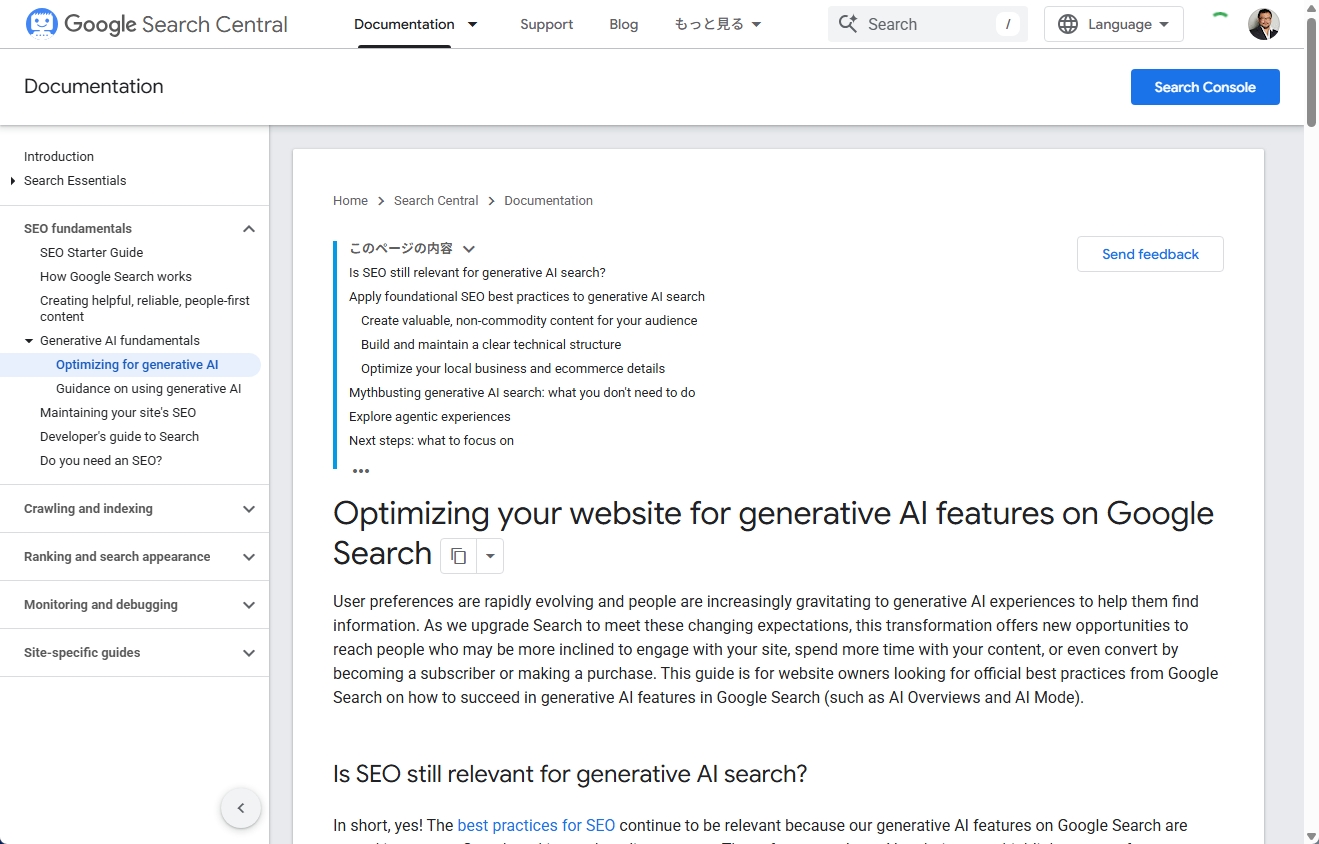Click the page vertical scrollbar thumb
Viewport: 1319px width, 844px height.
click(1311, 73)
